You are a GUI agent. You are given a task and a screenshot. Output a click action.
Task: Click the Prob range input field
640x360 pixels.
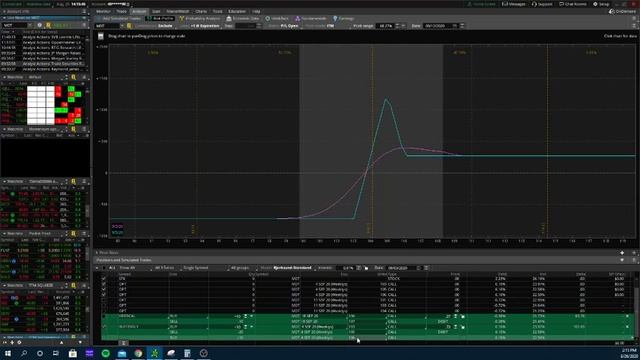pyautogui.click(x=385, y=26)
